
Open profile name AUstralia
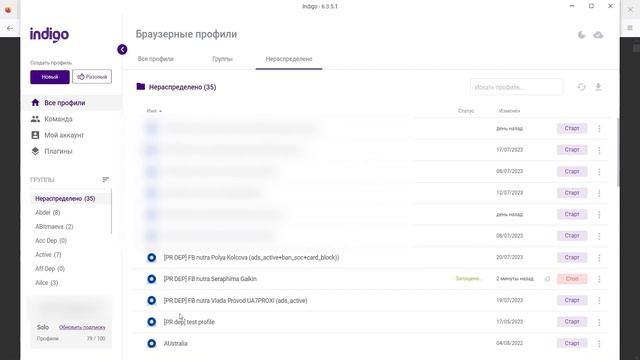coord(176,344)
